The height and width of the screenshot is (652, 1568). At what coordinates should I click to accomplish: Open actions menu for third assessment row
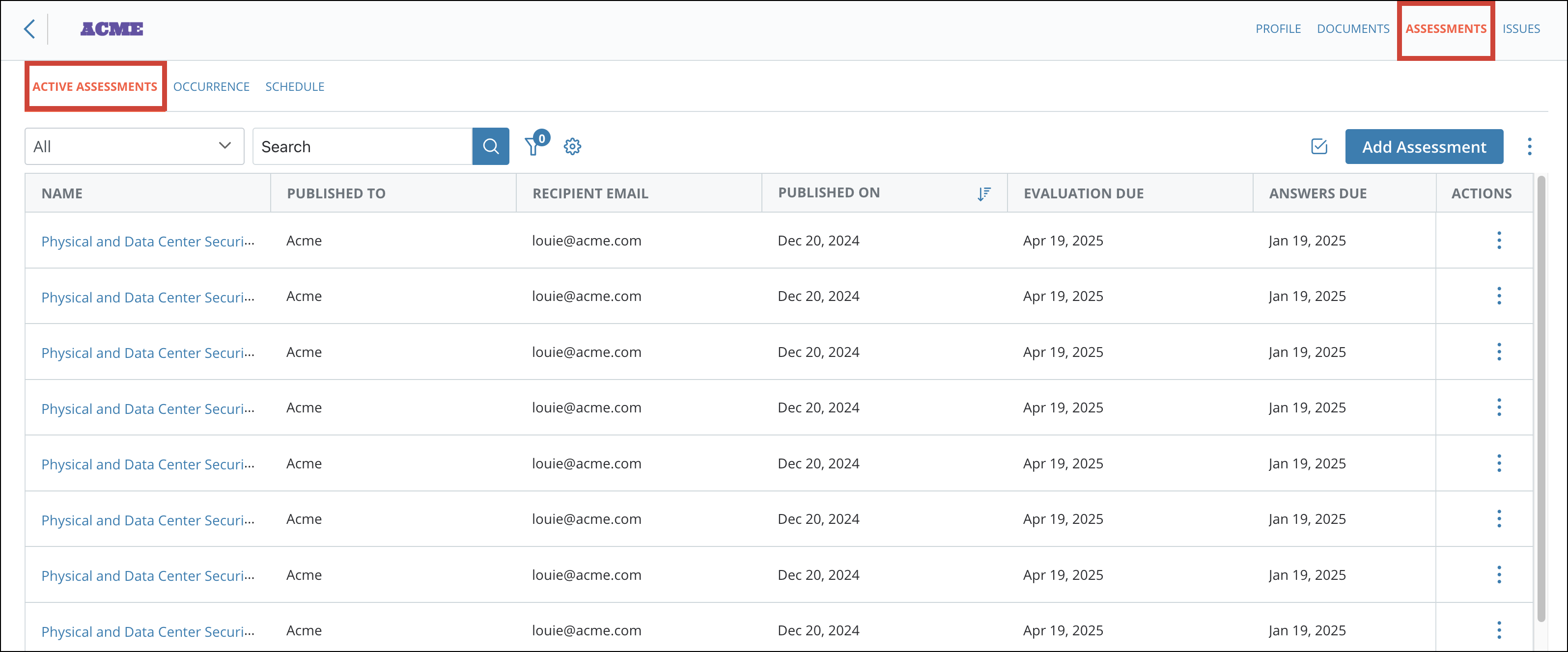1499,352
